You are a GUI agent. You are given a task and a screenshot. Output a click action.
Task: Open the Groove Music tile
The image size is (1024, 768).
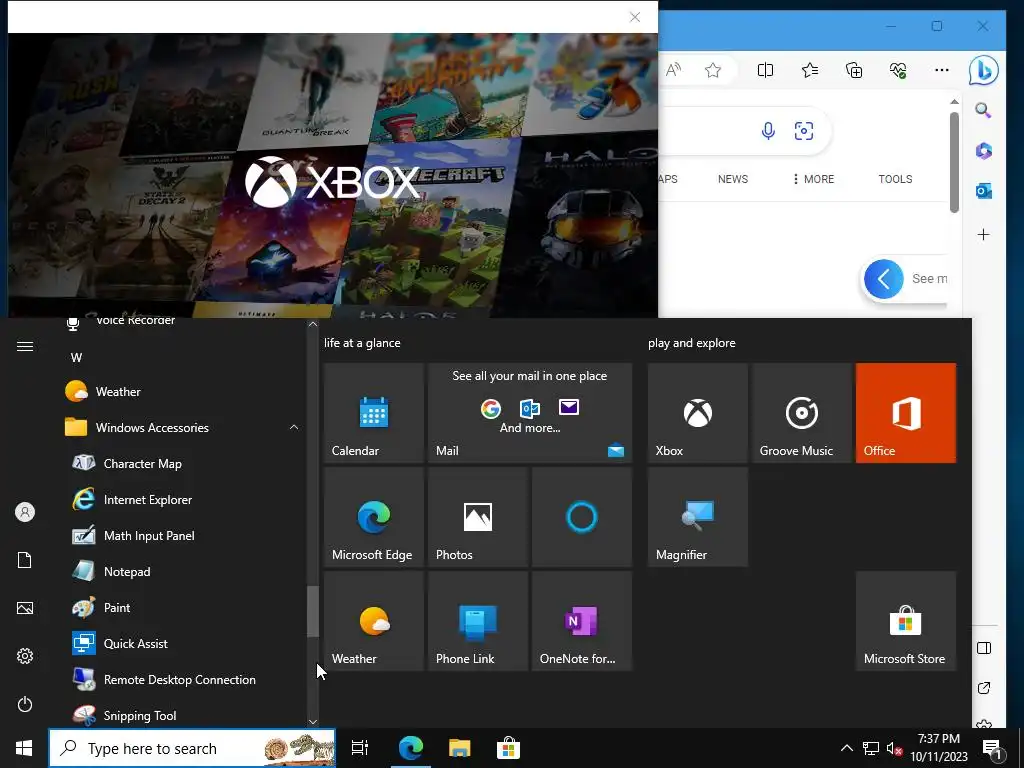(801, 413)
